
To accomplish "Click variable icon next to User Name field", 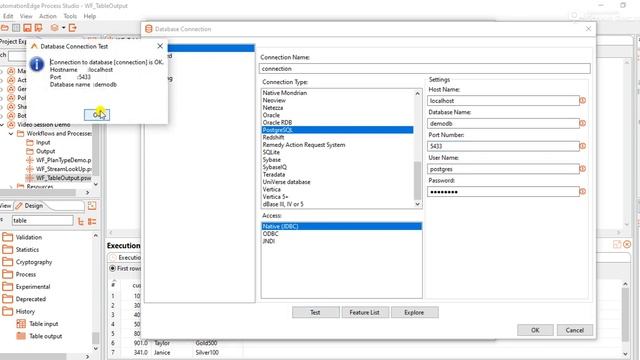I will [583, 169].
